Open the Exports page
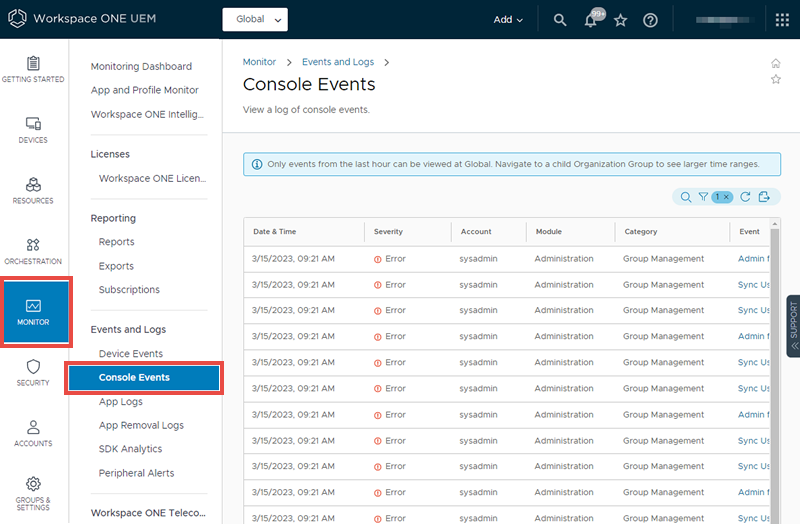Image resolution: width=800 pixels, height=524 pixels. [x=116, y=266]
